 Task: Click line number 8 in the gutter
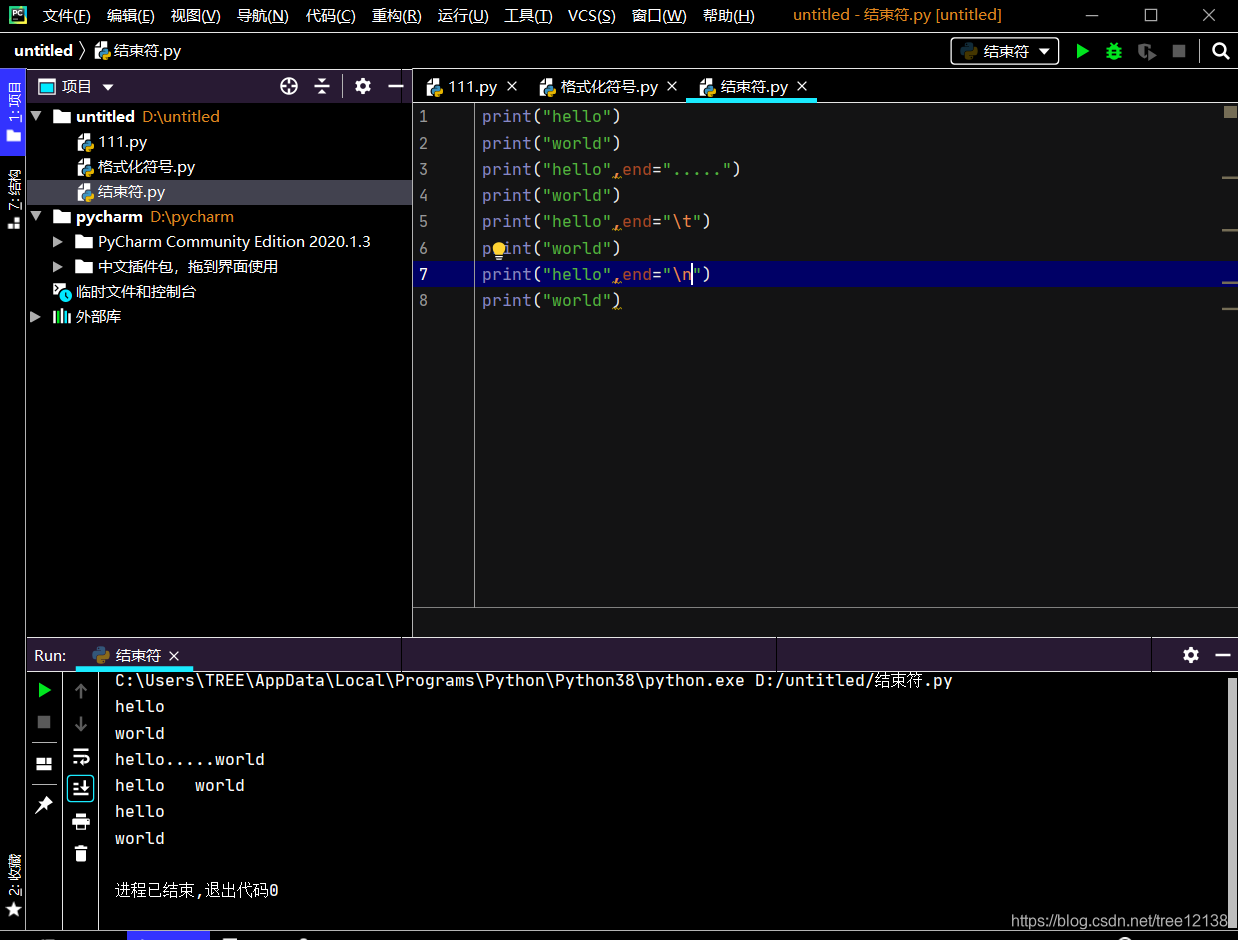click(423, 300)
